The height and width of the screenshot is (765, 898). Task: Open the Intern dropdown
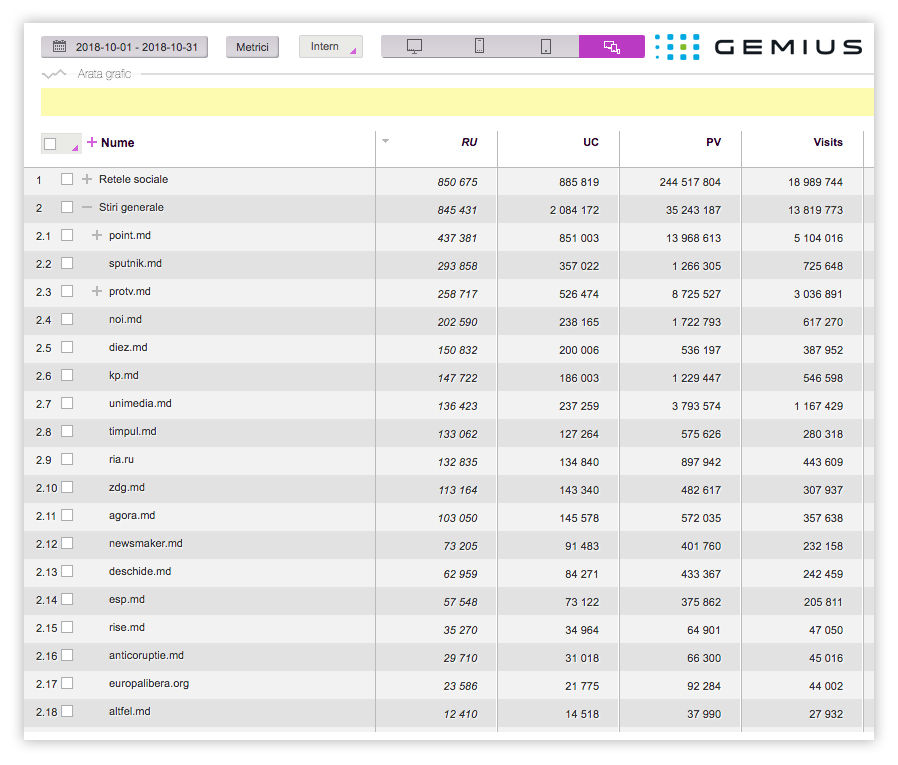330,46
